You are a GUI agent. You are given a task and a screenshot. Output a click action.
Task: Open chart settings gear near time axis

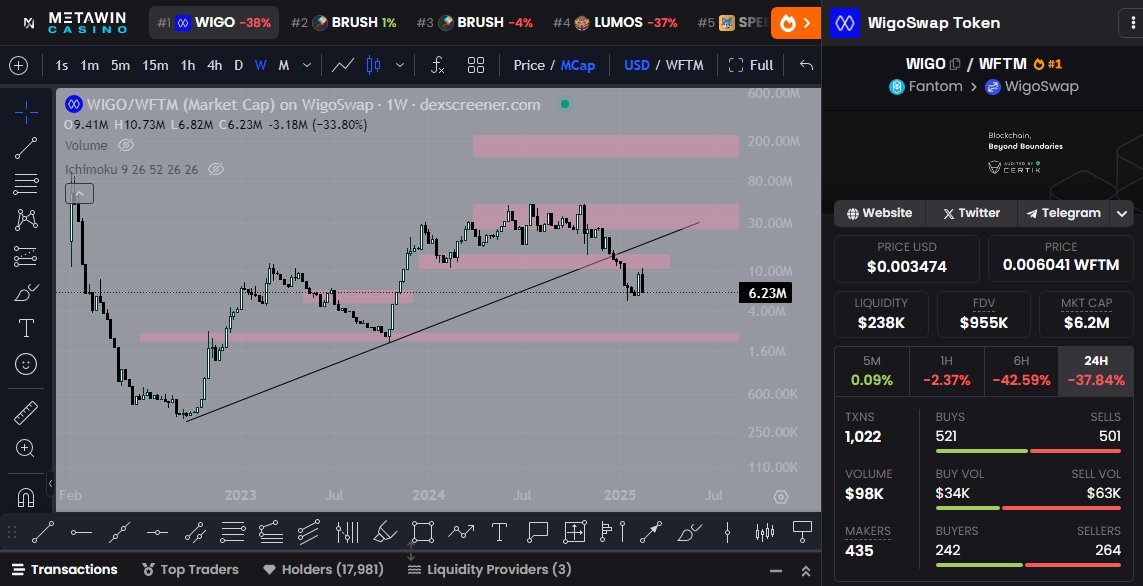point(781,497)
